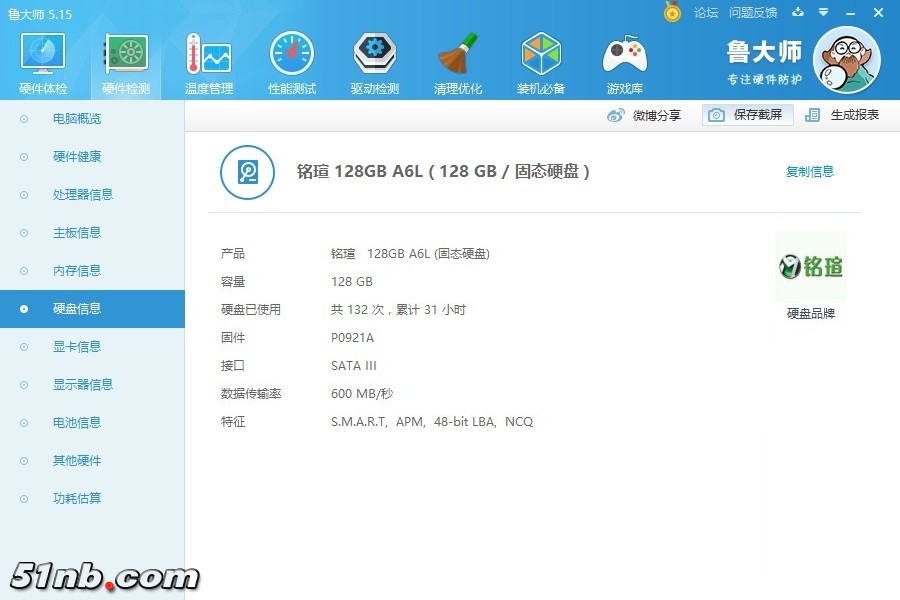
Task: Click the hard disk icon beside drive title
Action: coord(247,172)
